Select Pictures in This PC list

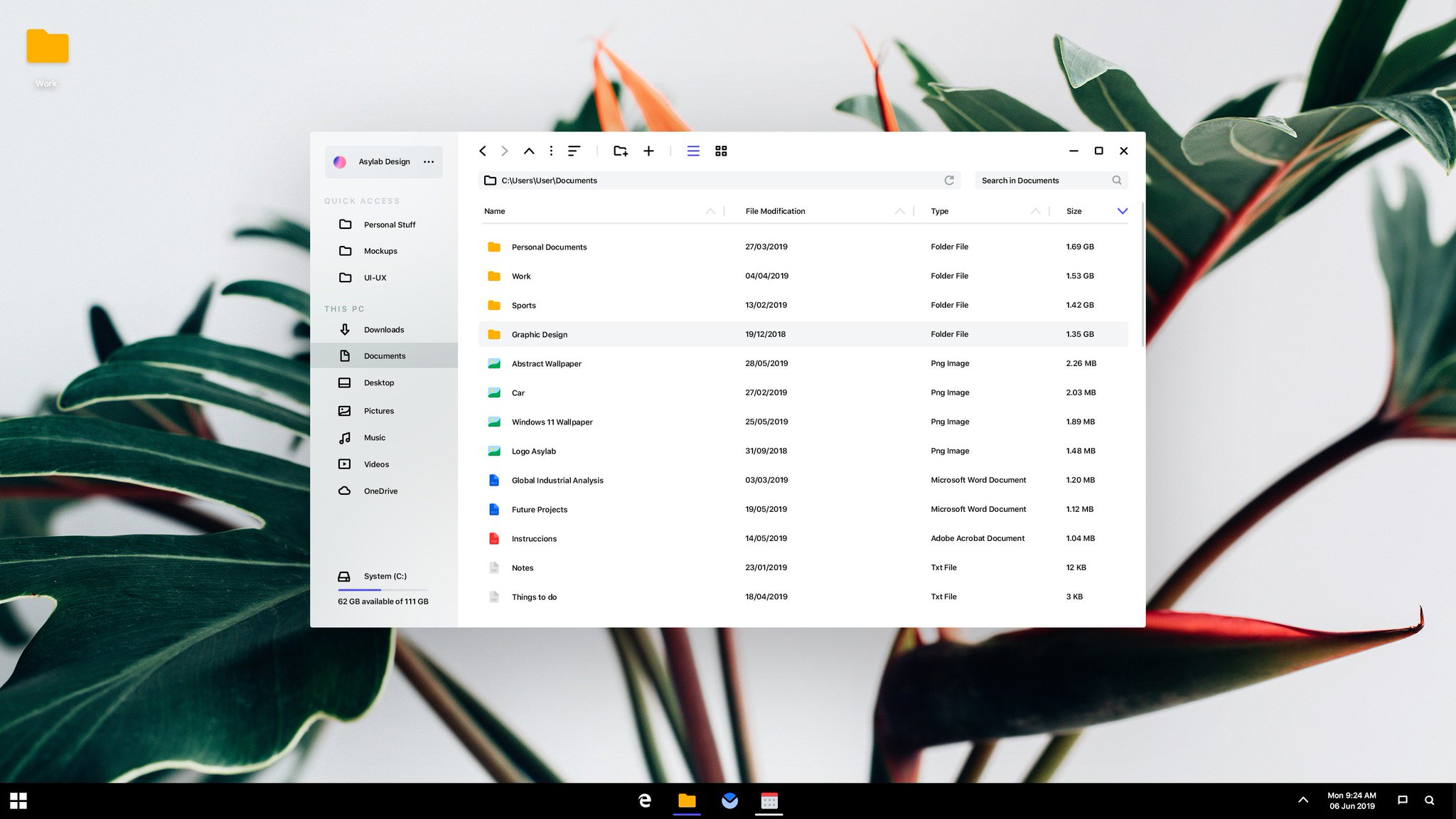tap(378, 411)
